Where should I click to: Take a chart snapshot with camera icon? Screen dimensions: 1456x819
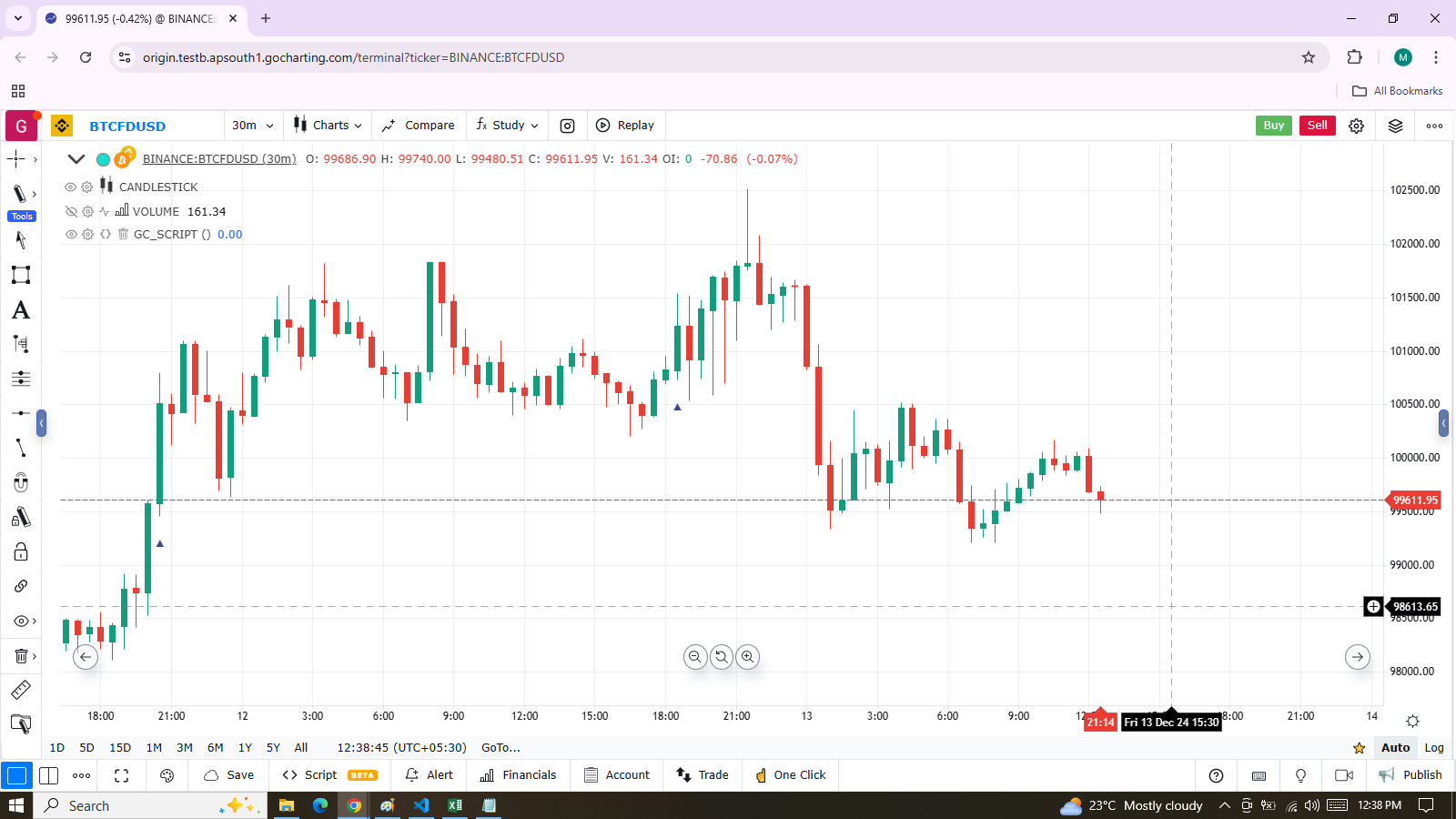pyautogui.click(x=567, y=126)
